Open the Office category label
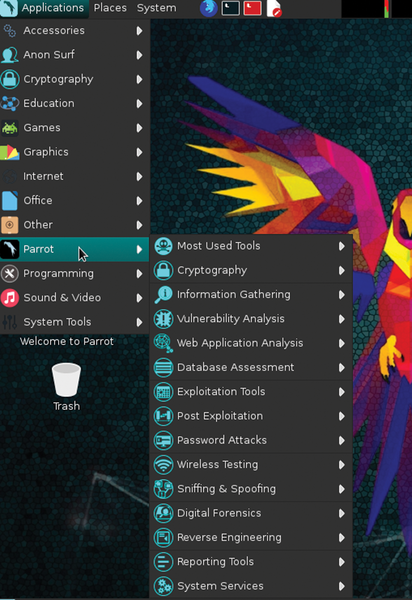 coord(38,201)
